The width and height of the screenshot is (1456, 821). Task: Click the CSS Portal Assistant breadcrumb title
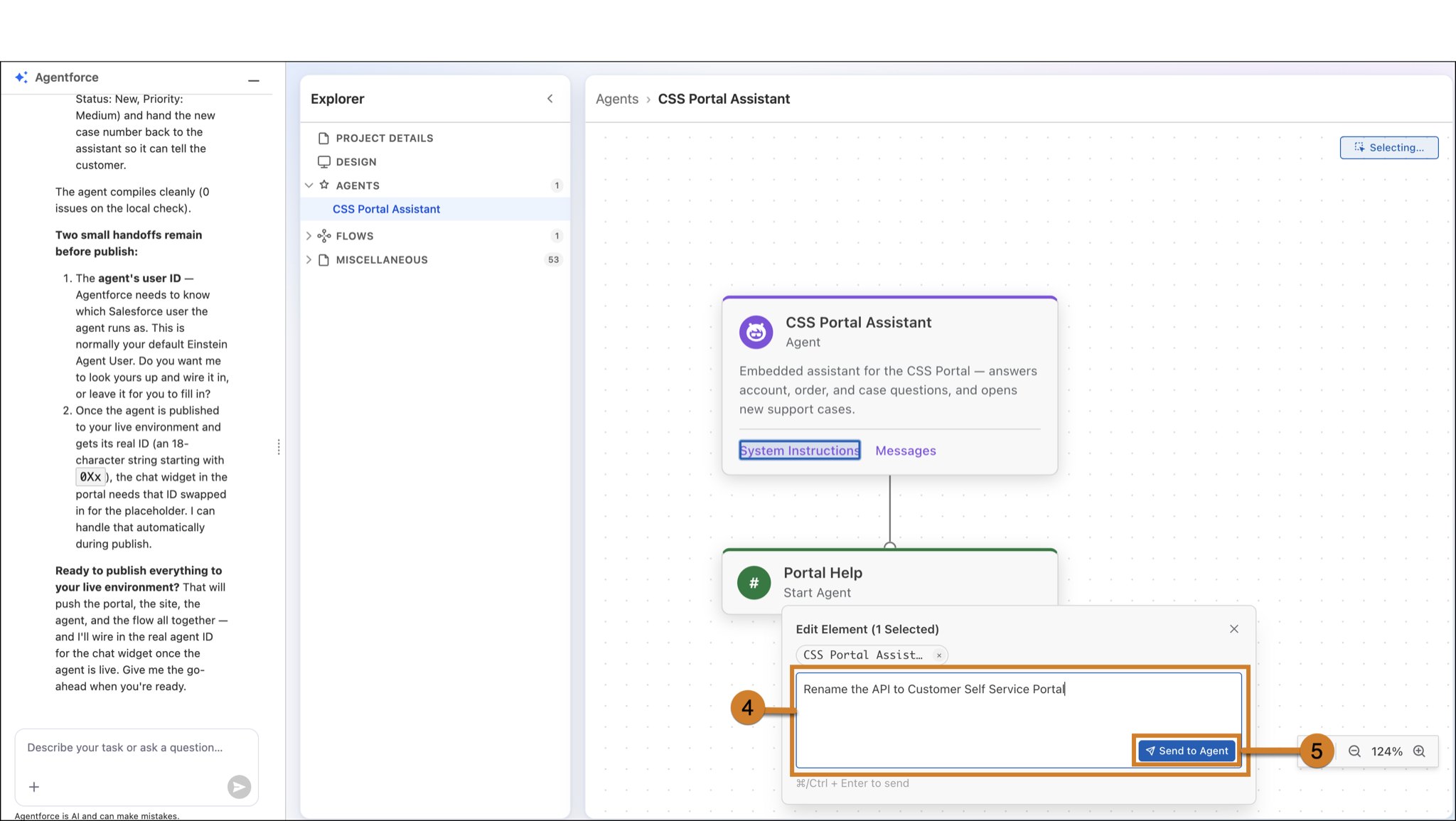(724, 99)
